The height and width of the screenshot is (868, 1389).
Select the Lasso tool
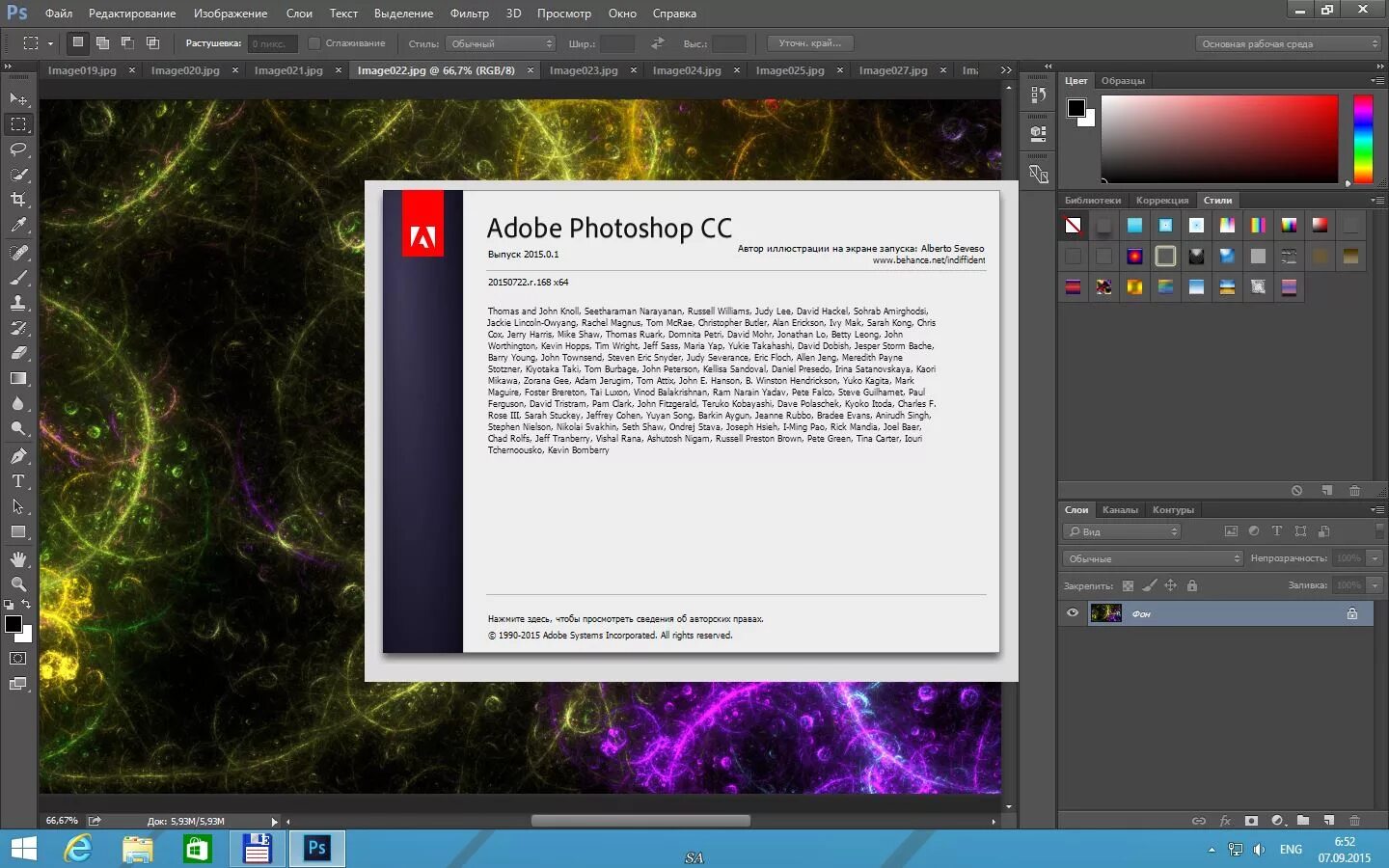coord(18,149)
